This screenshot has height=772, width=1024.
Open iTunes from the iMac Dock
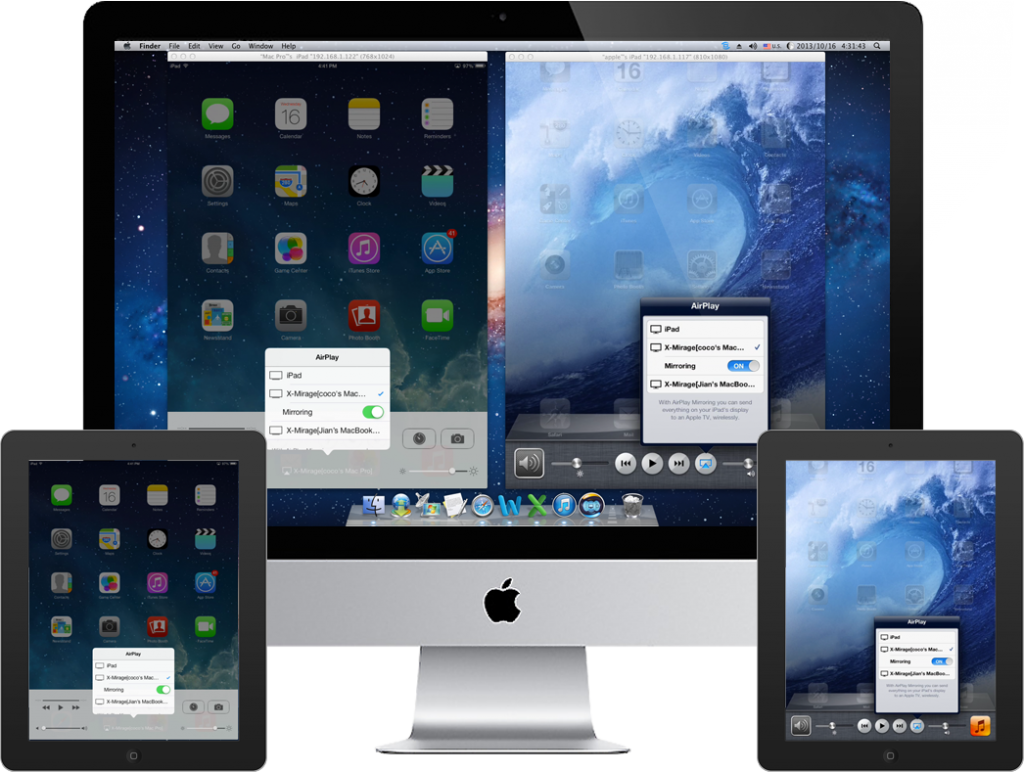tap(564, 505)
